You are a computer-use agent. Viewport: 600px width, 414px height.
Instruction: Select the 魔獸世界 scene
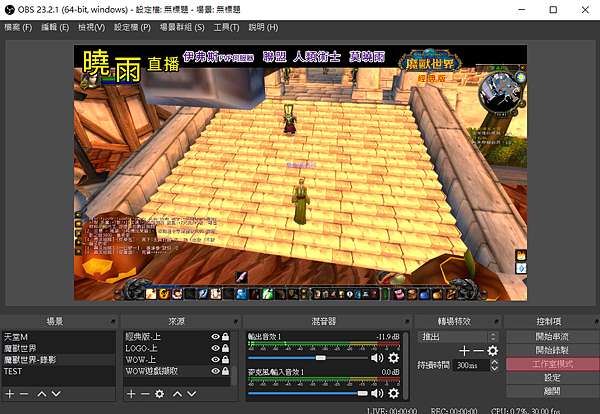[x=58, y=348]
